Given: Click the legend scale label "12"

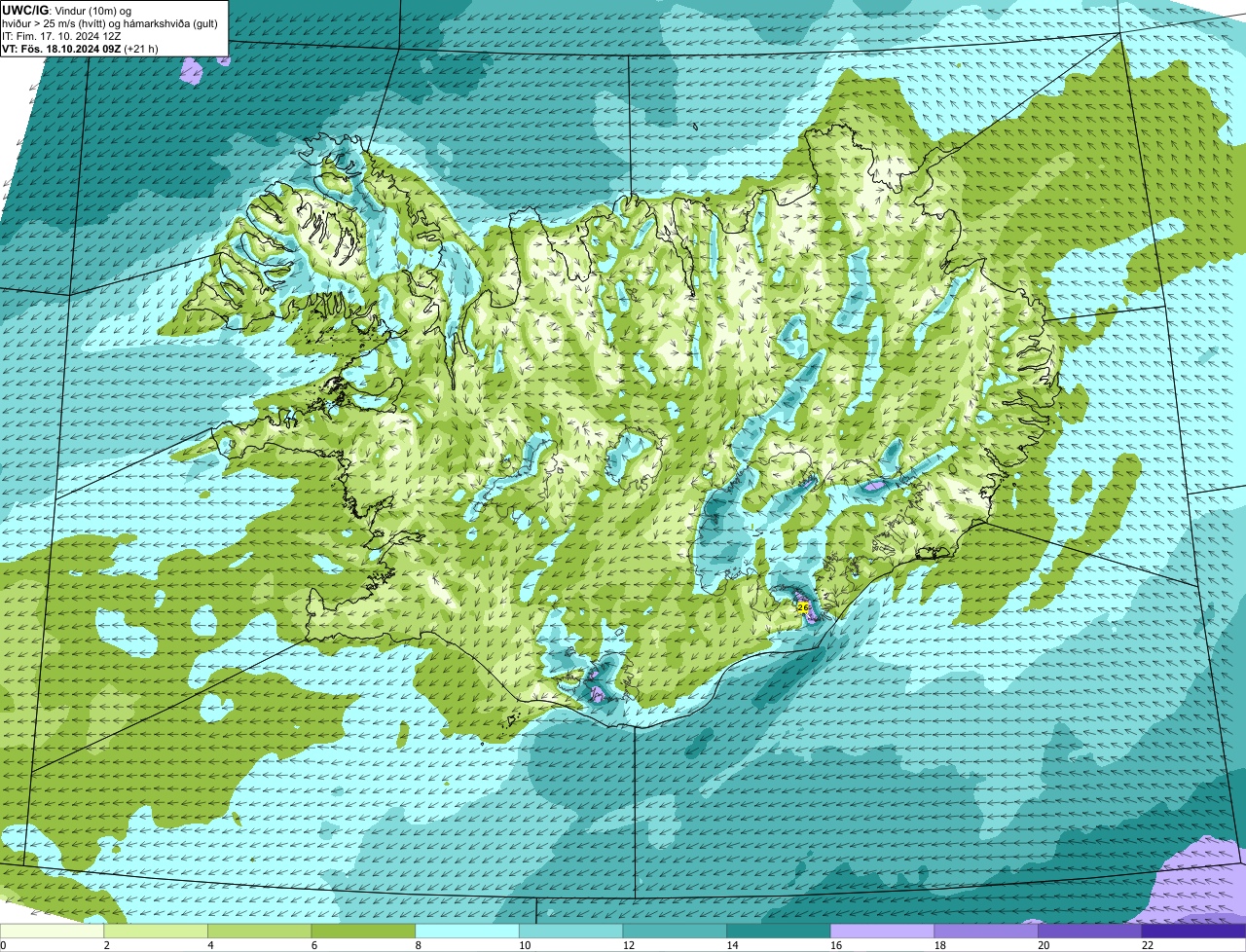Looking at the screenshot, I should pyautogui.click(x=629, y=945).
